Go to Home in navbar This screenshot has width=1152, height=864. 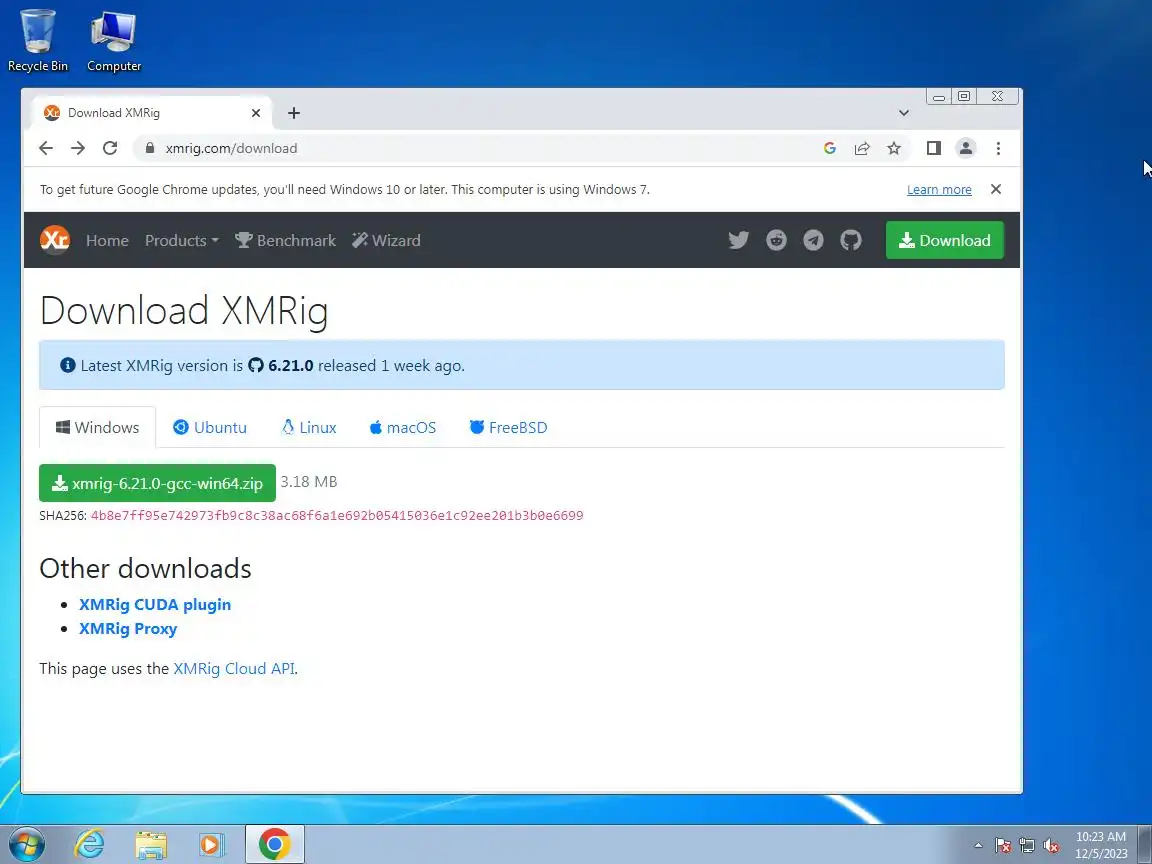[107, 240]
